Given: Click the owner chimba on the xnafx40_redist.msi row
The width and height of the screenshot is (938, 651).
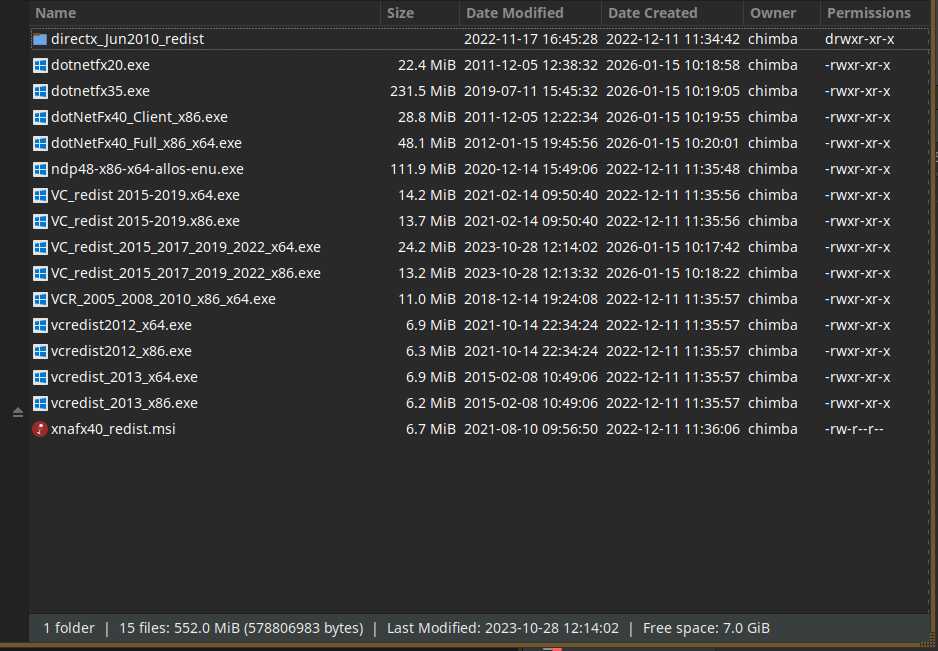Looking at the screenshot, I should [772, 429].
